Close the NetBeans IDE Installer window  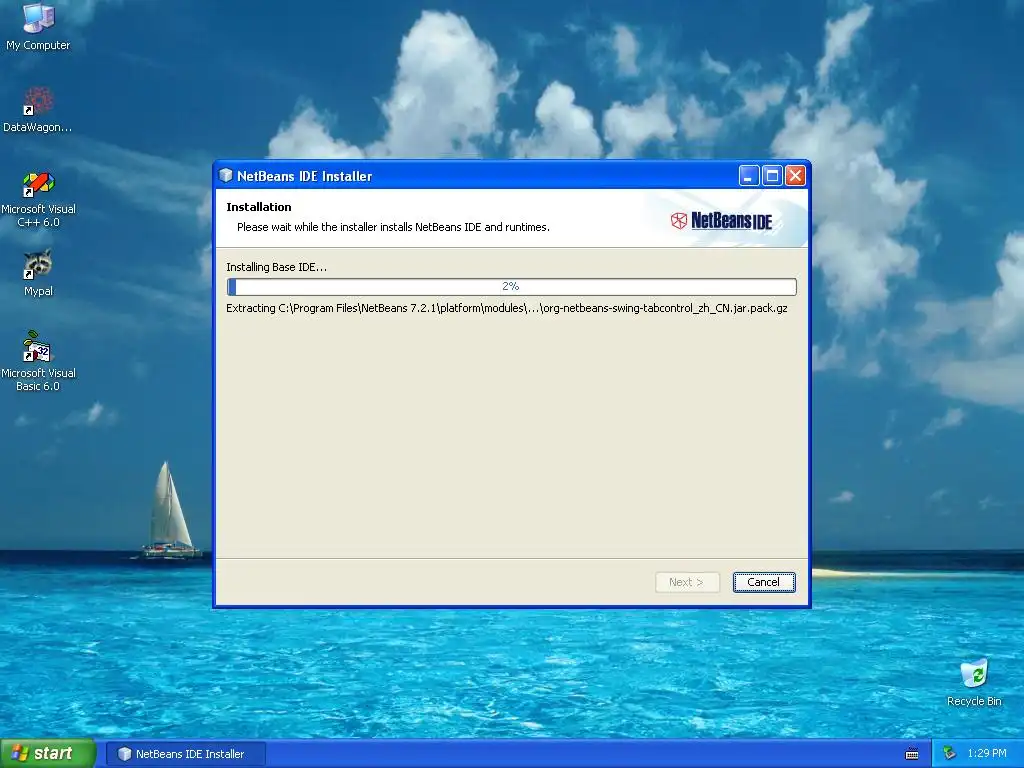(795, 176)
